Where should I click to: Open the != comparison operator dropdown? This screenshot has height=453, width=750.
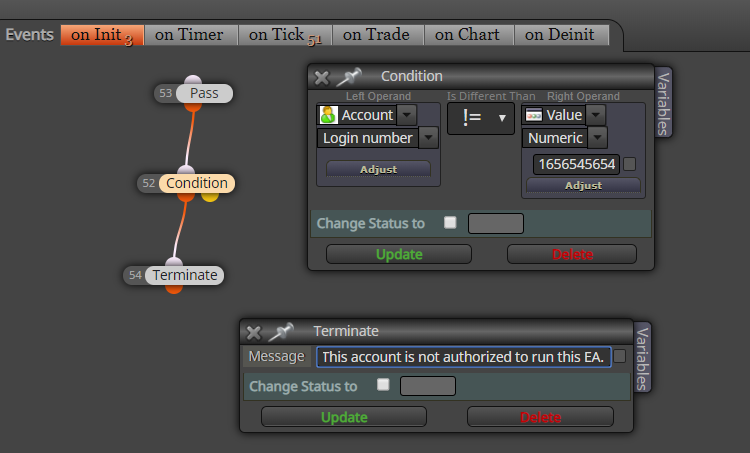481,118
